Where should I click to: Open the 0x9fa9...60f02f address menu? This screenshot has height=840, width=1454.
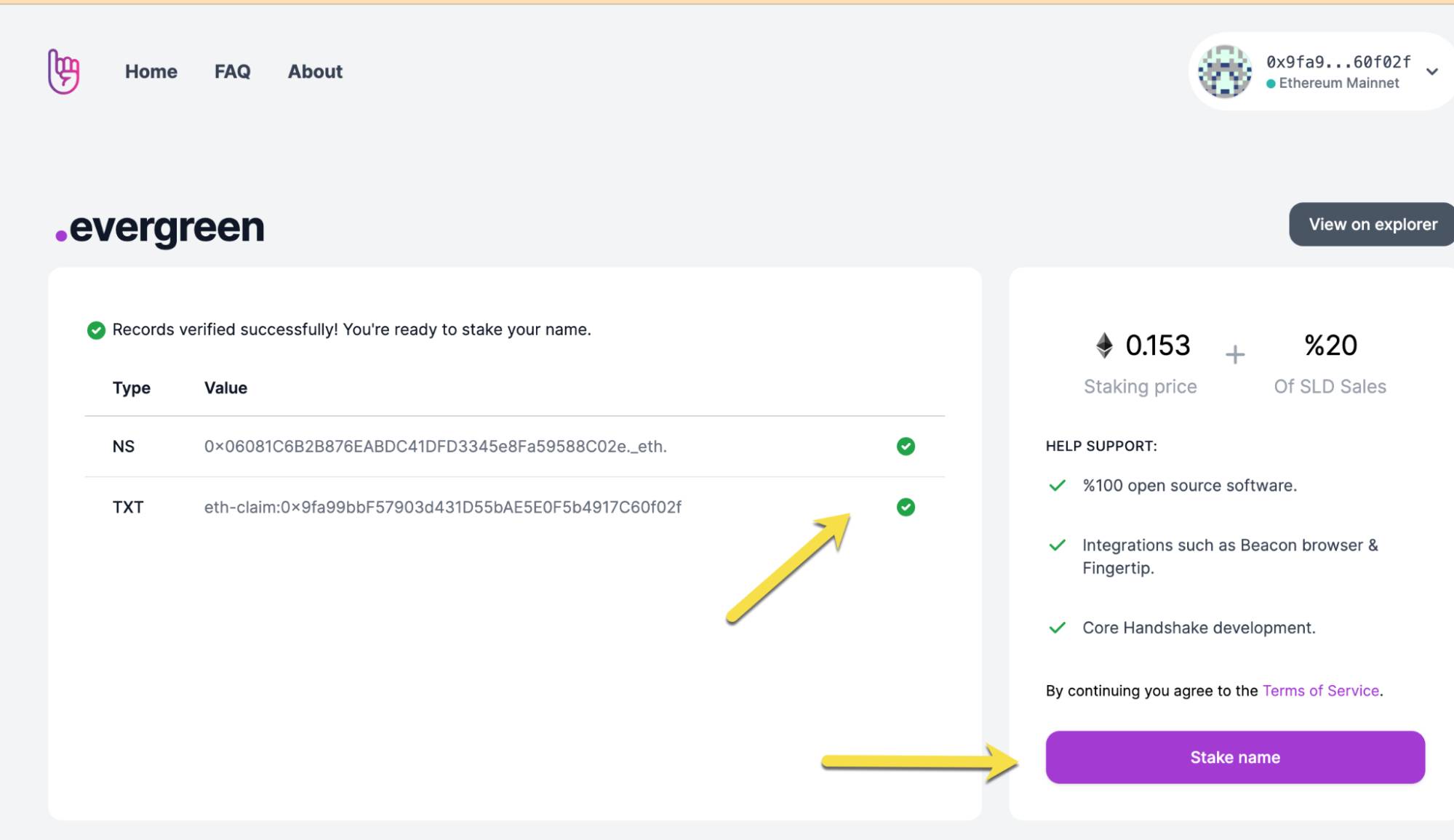click(x=1338, y=62)
